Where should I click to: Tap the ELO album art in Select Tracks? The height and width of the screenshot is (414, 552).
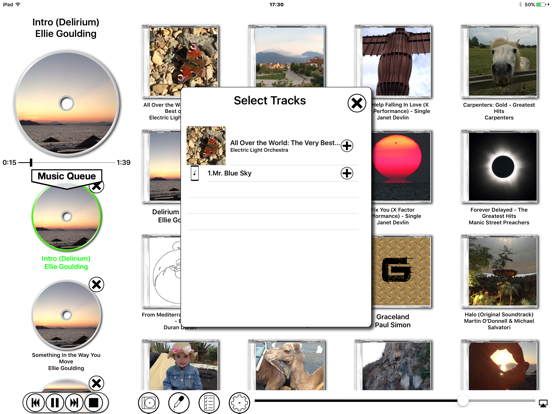206,146
